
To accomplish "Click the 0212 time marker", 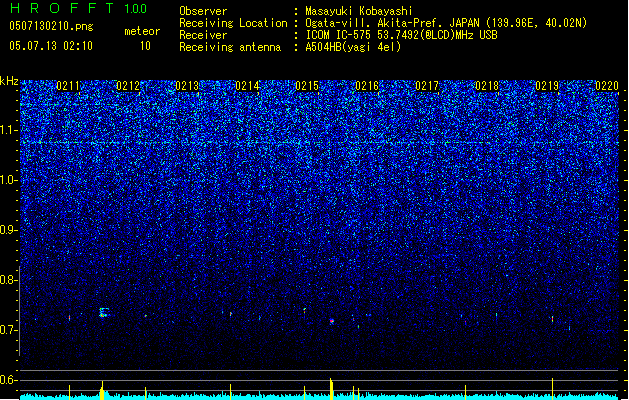I will click(128, 85).
